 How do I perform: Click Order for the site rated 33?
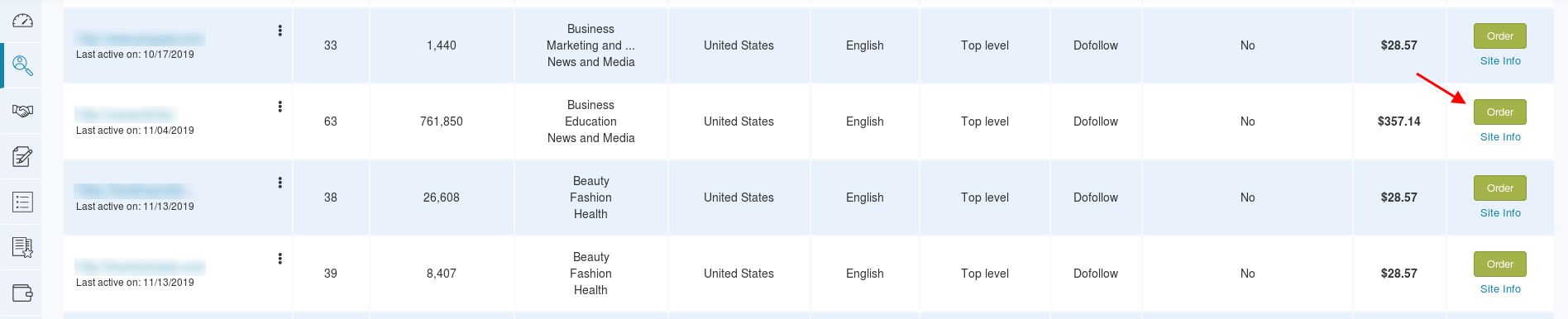1500,36
